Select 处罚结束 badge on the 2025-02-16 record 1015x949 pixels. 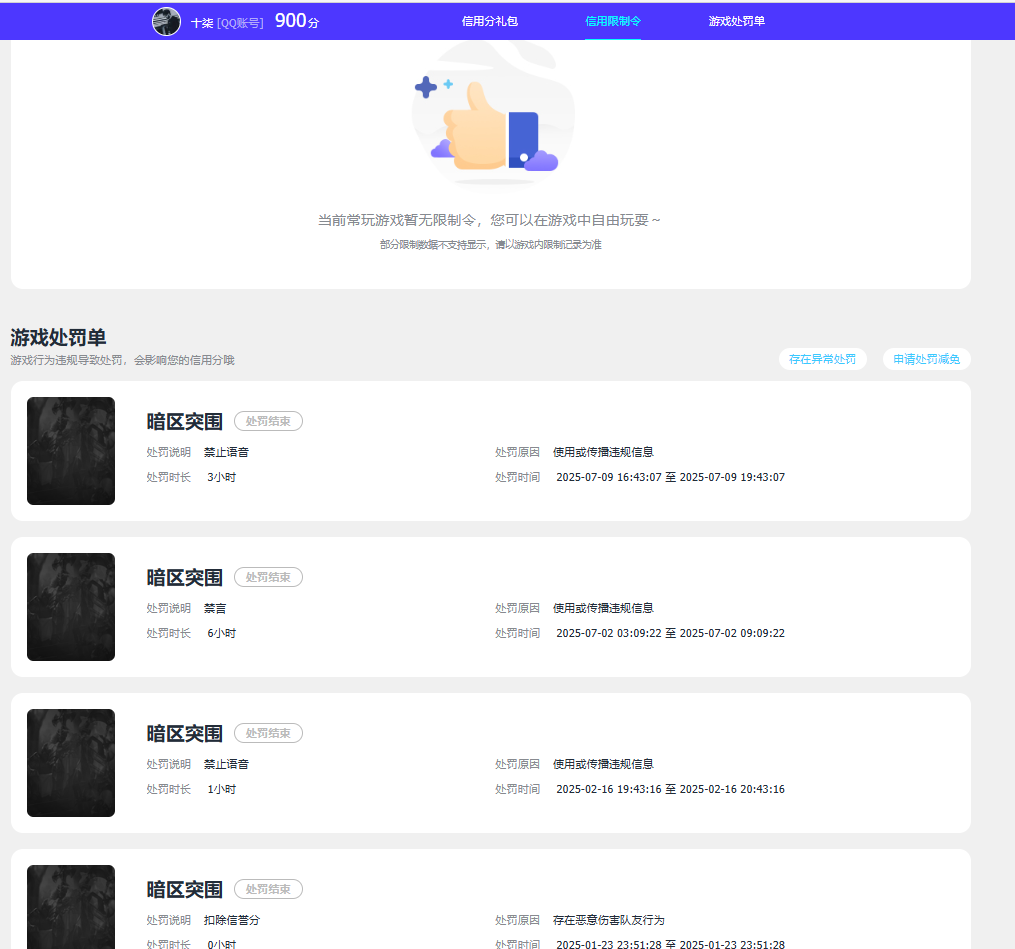[x=268, y=734]
